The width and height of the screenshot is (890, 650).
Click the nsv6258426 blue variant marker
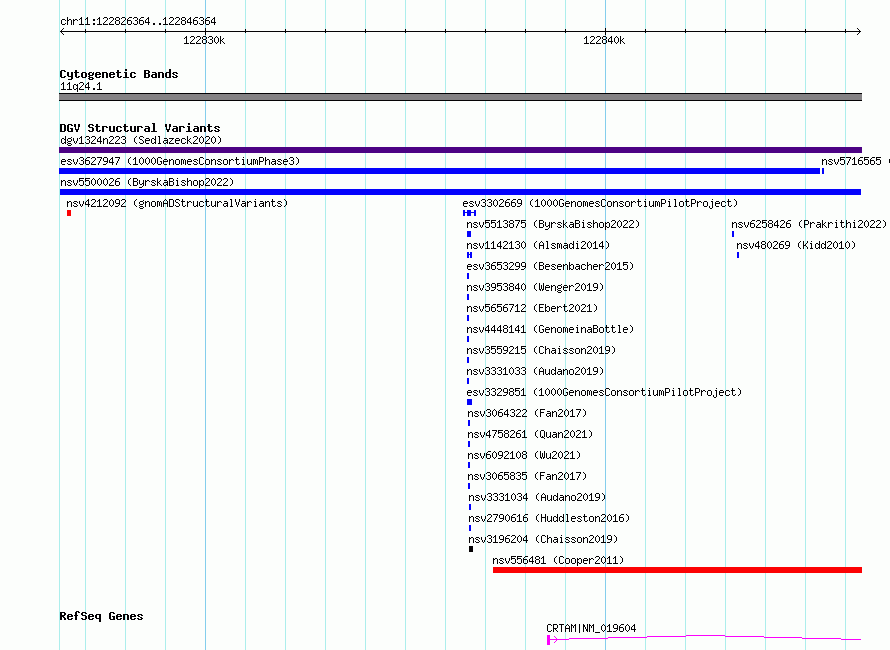pyautogui.click(x=733, y=234)
